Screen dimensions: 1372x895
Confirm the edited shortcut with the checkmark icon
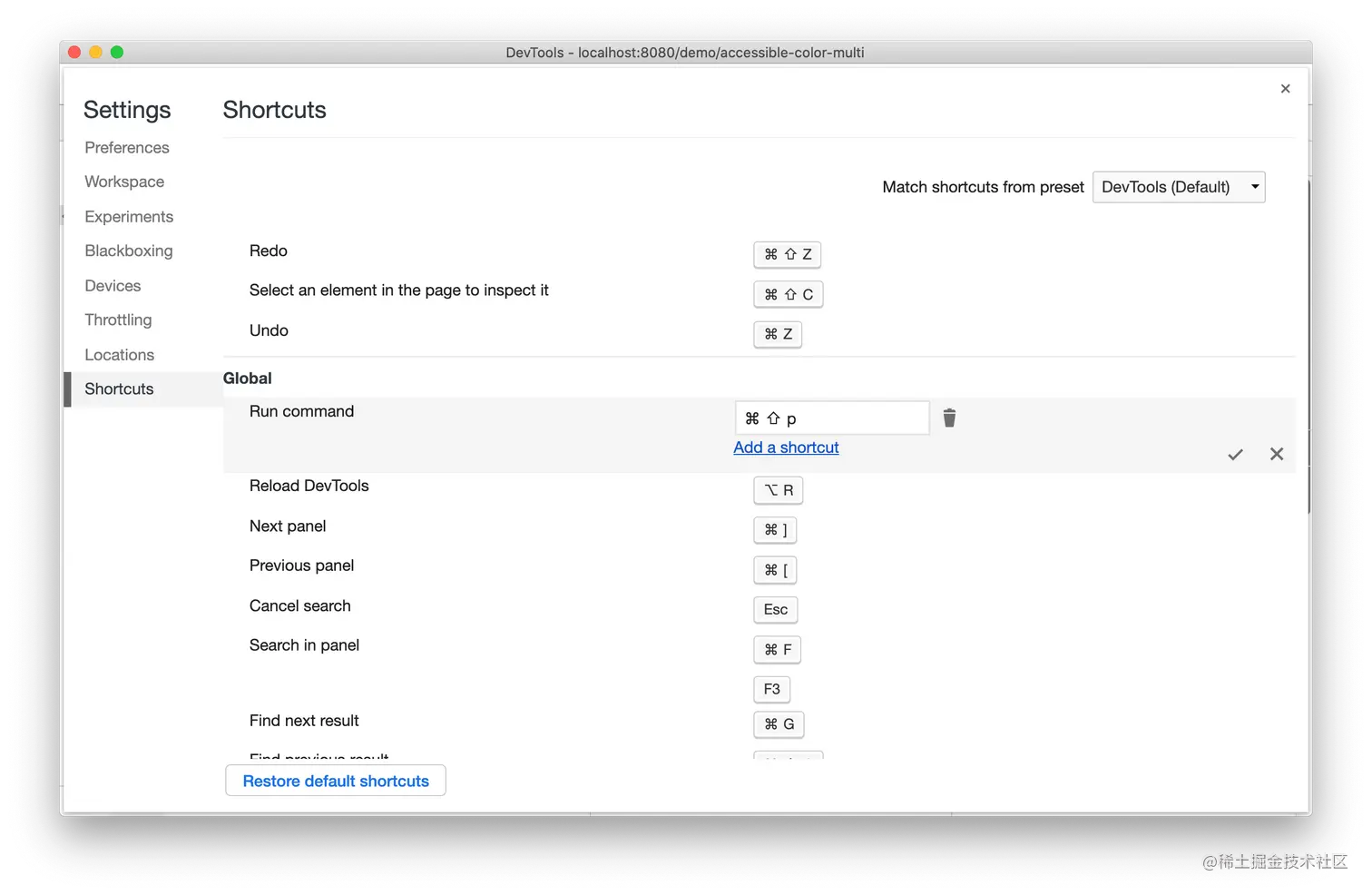click(1235, 454)
